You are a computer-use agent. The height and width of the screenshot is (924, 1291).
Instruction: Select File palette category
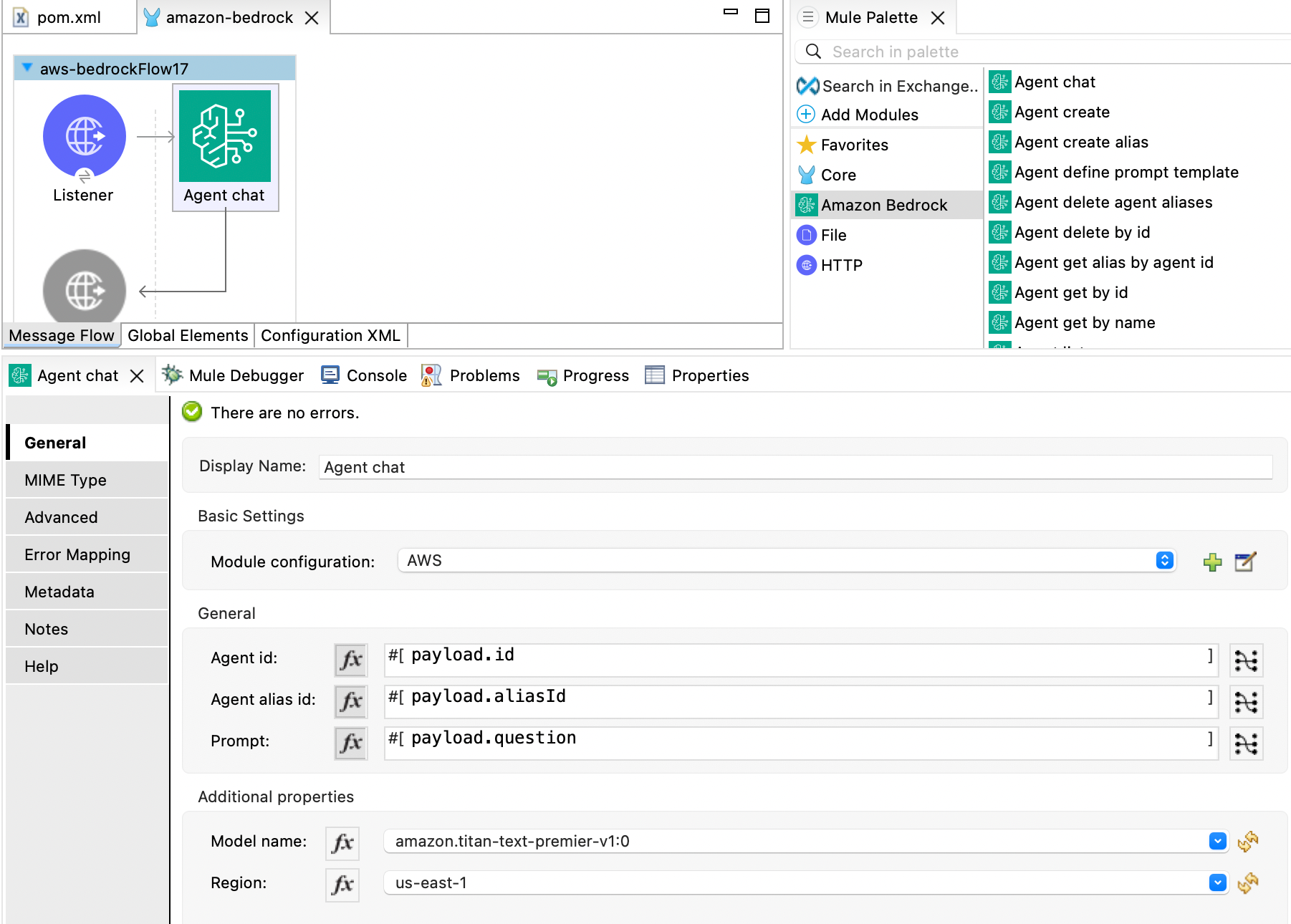coord(822,235)
